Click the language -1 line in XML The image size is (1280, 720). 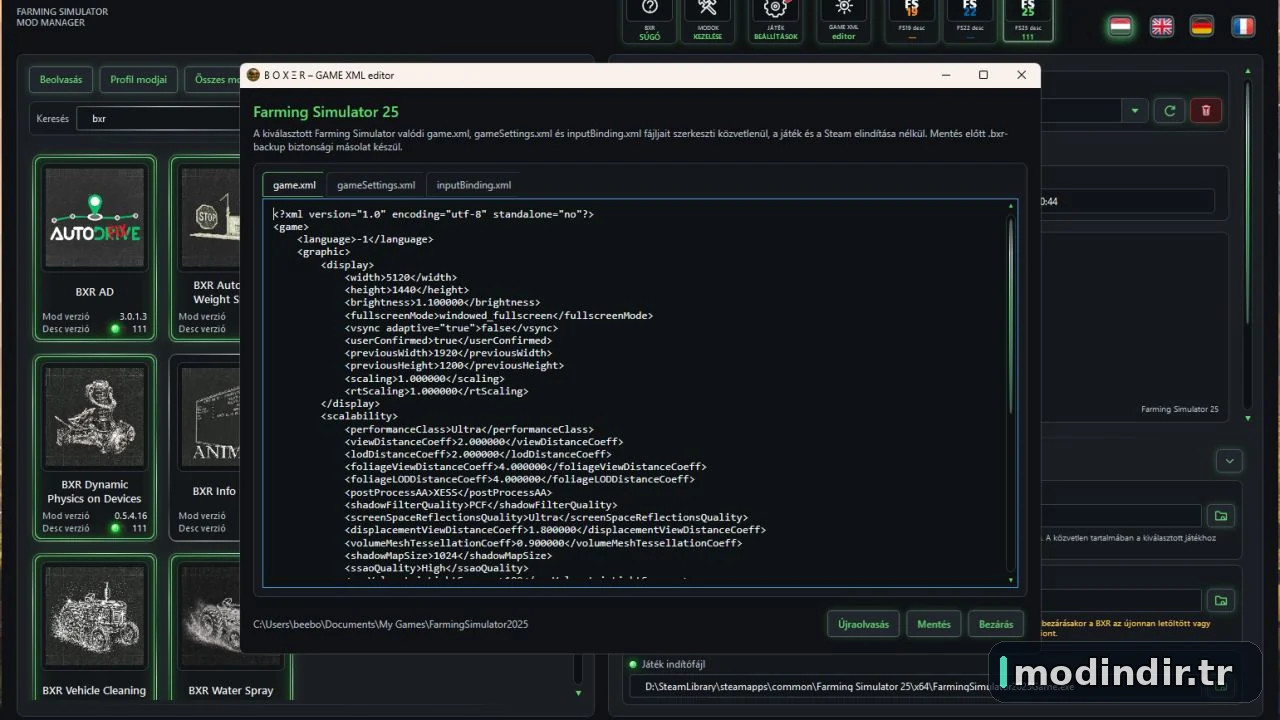365,239
